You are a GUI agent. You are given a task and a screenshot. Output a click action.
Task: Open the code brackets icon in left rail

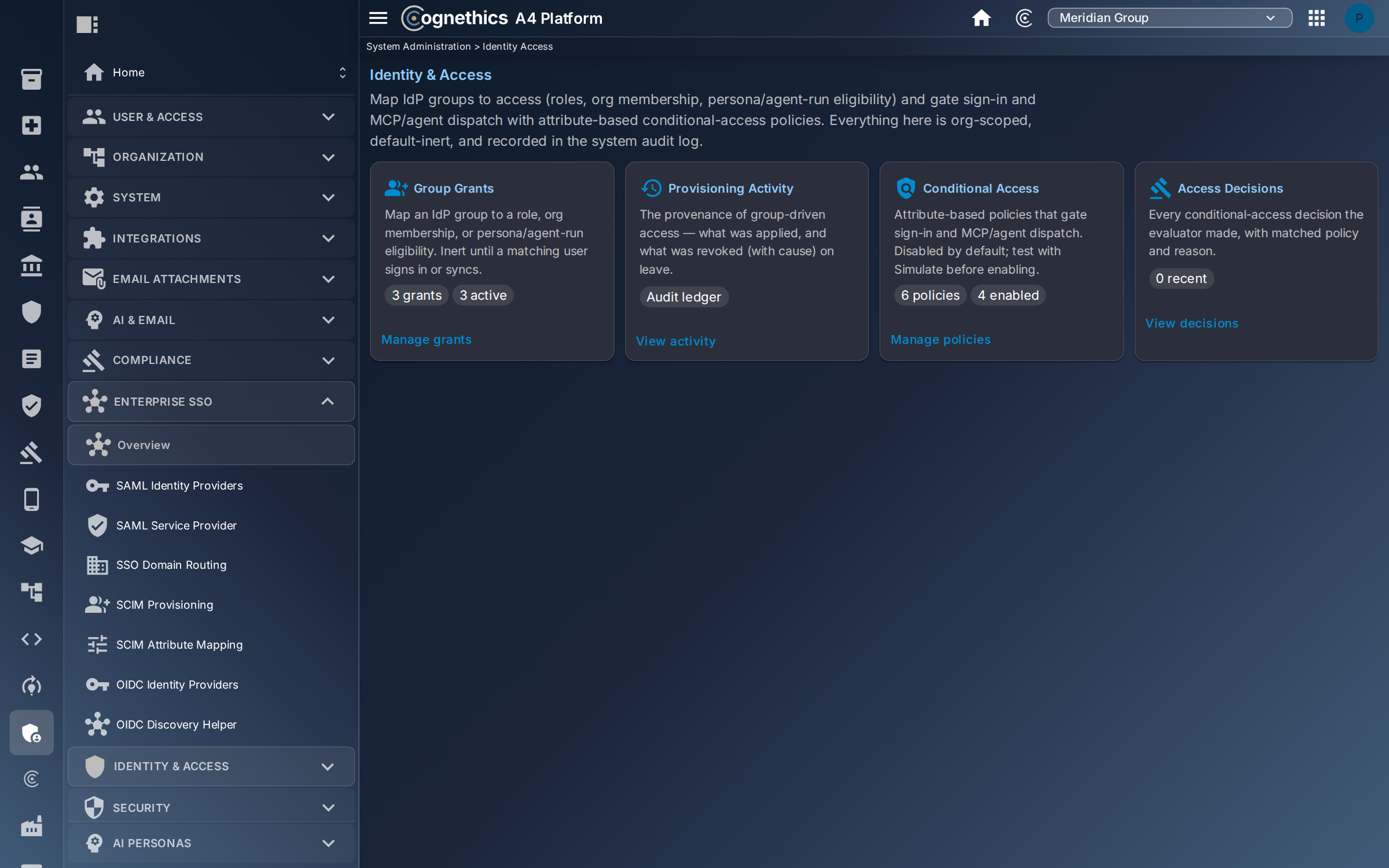click(31, 639)
